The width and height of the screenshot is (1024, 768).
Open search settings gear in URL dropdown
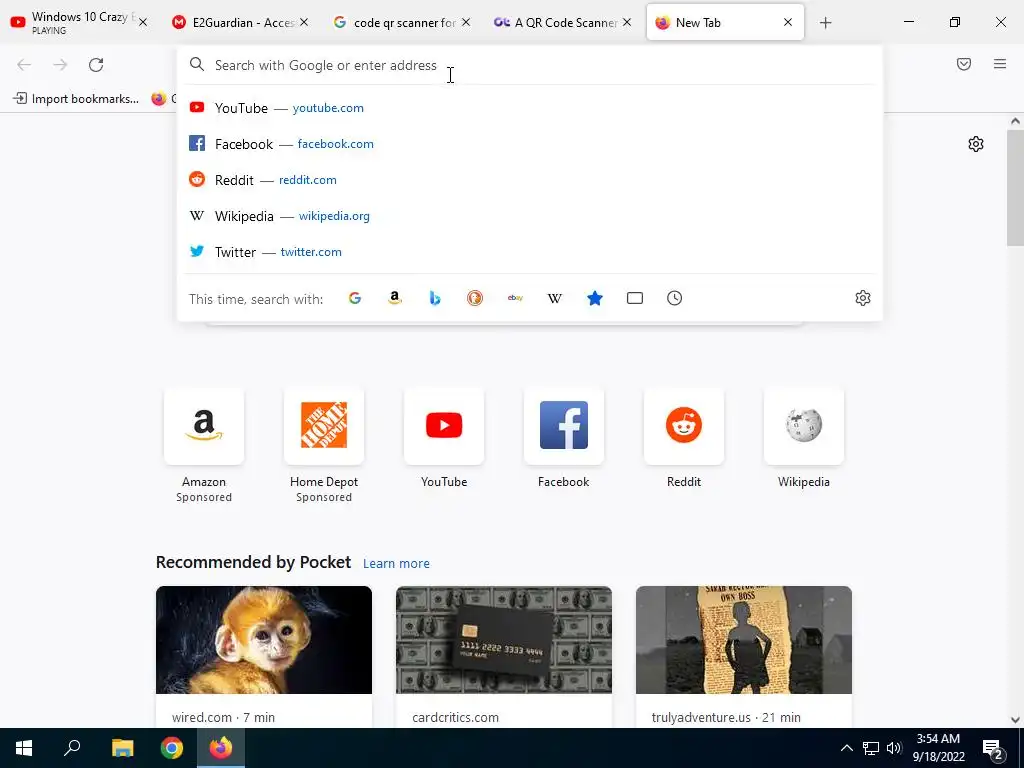coord(863,298)
